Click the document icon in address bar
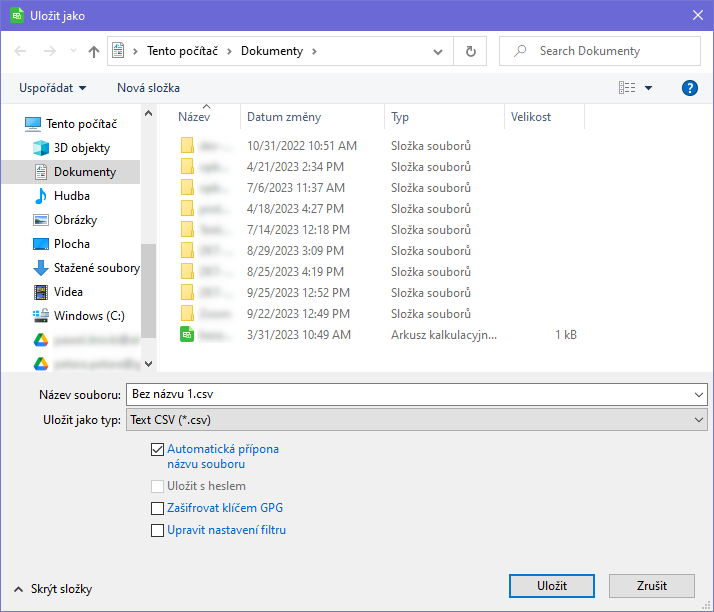 [x=118, y=51]
